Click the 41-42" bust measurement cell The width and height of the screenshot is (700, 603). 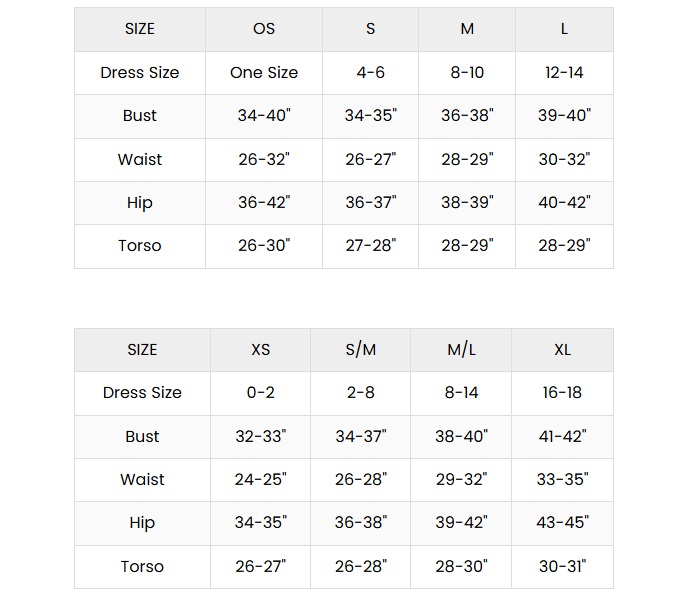pos(562,436)
